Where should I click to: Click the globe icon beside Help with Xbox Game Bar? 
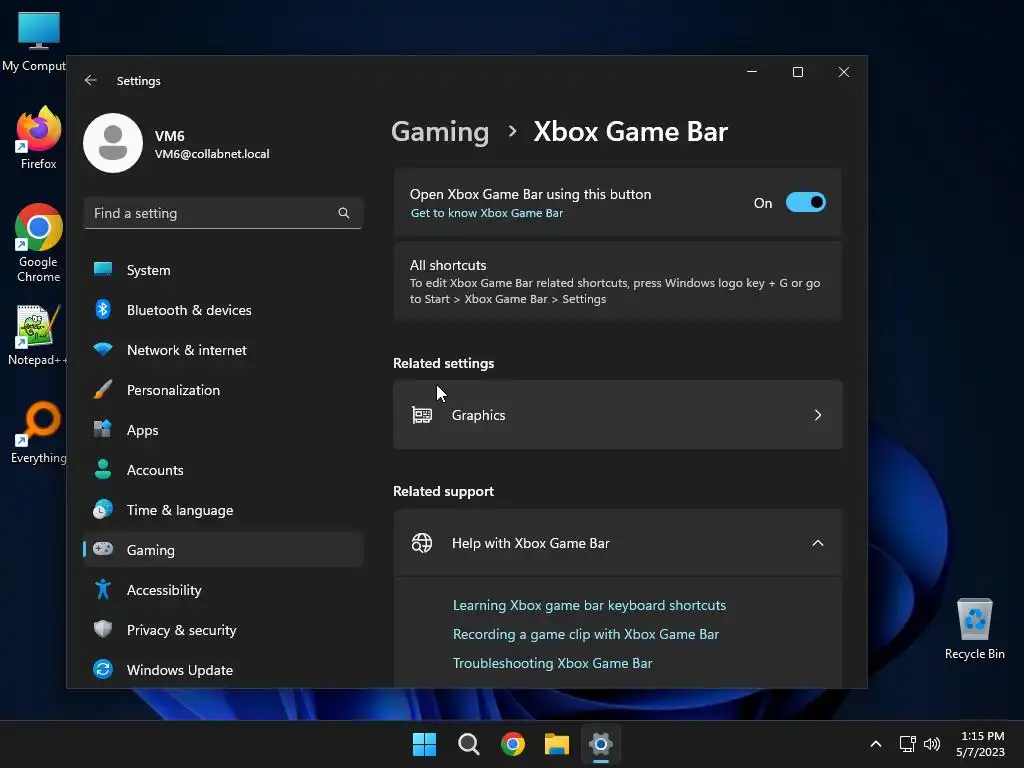(x=422, y=543)
